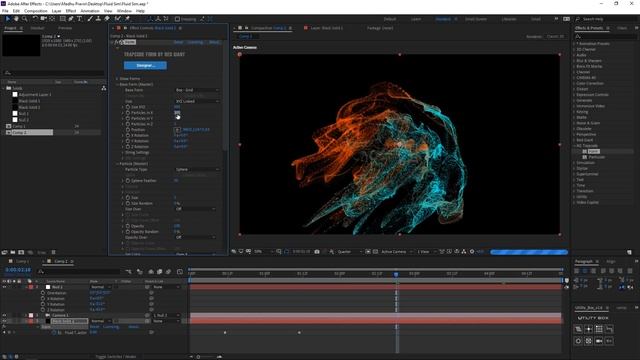Expand the Show Forms group
Viewport: 640px width, 360px height.
pyautogui.click(x=117, y=79)
